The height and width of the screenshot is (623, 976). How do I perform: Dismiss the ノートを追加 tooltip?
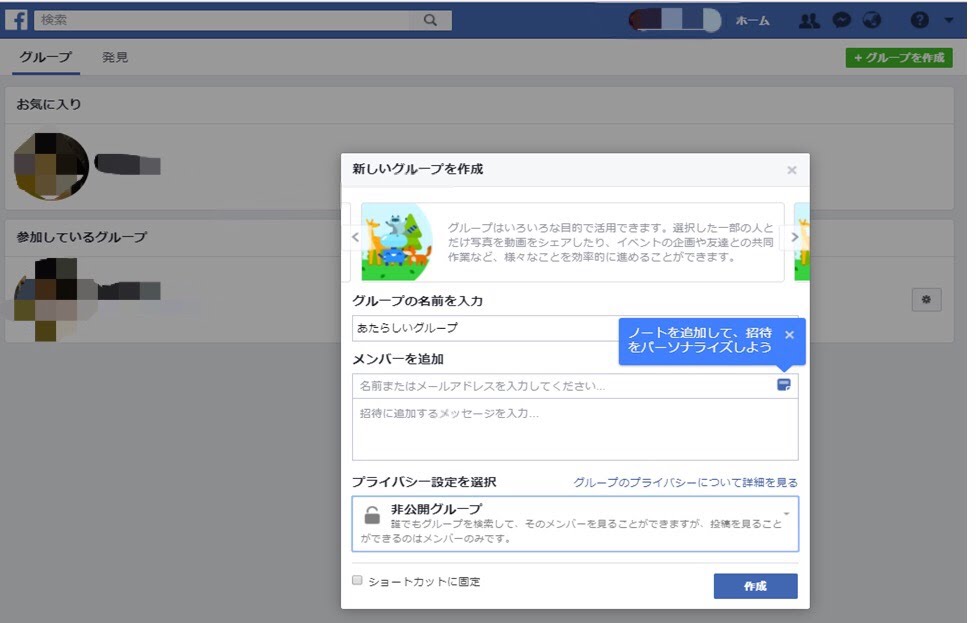pyautogui.click(x=789, y=335)
